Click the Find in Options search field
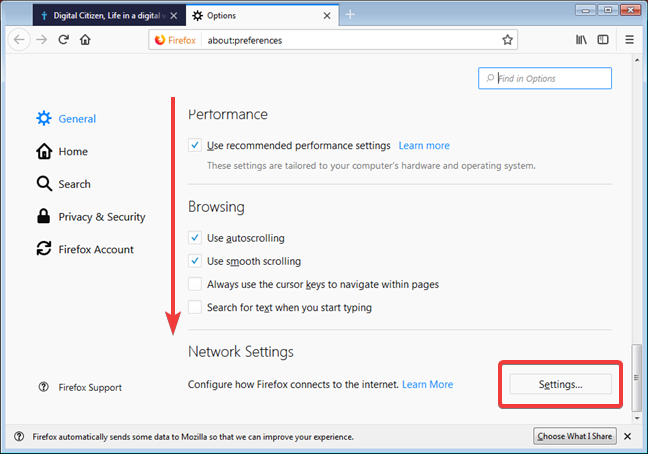Image resolution: width=648 pixels, height=454 pixels. point(545,78)
